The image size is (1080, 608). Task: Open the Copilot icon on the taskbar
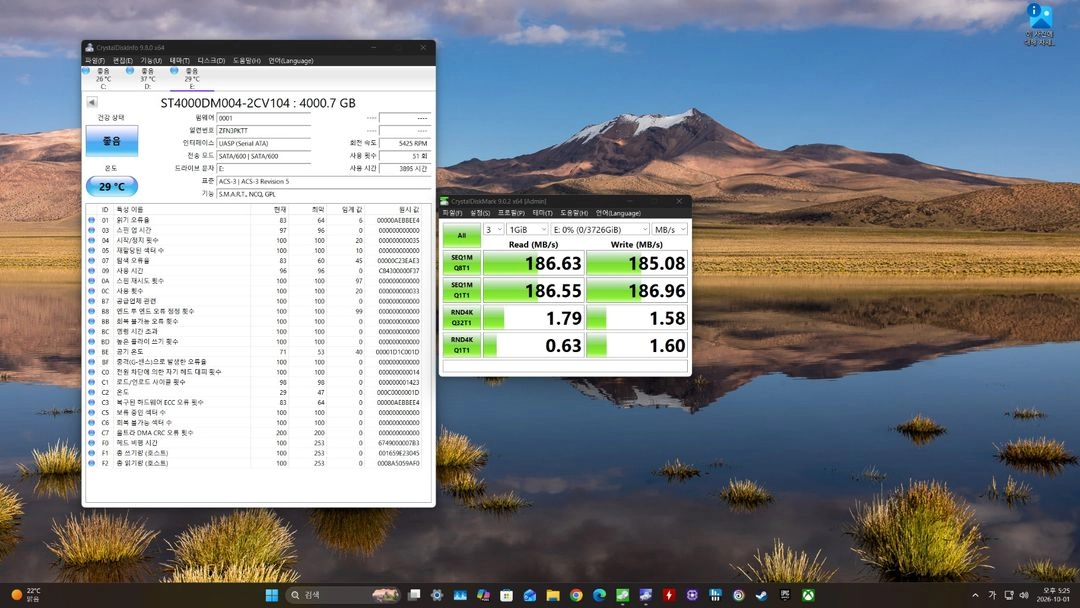(484, 595)
